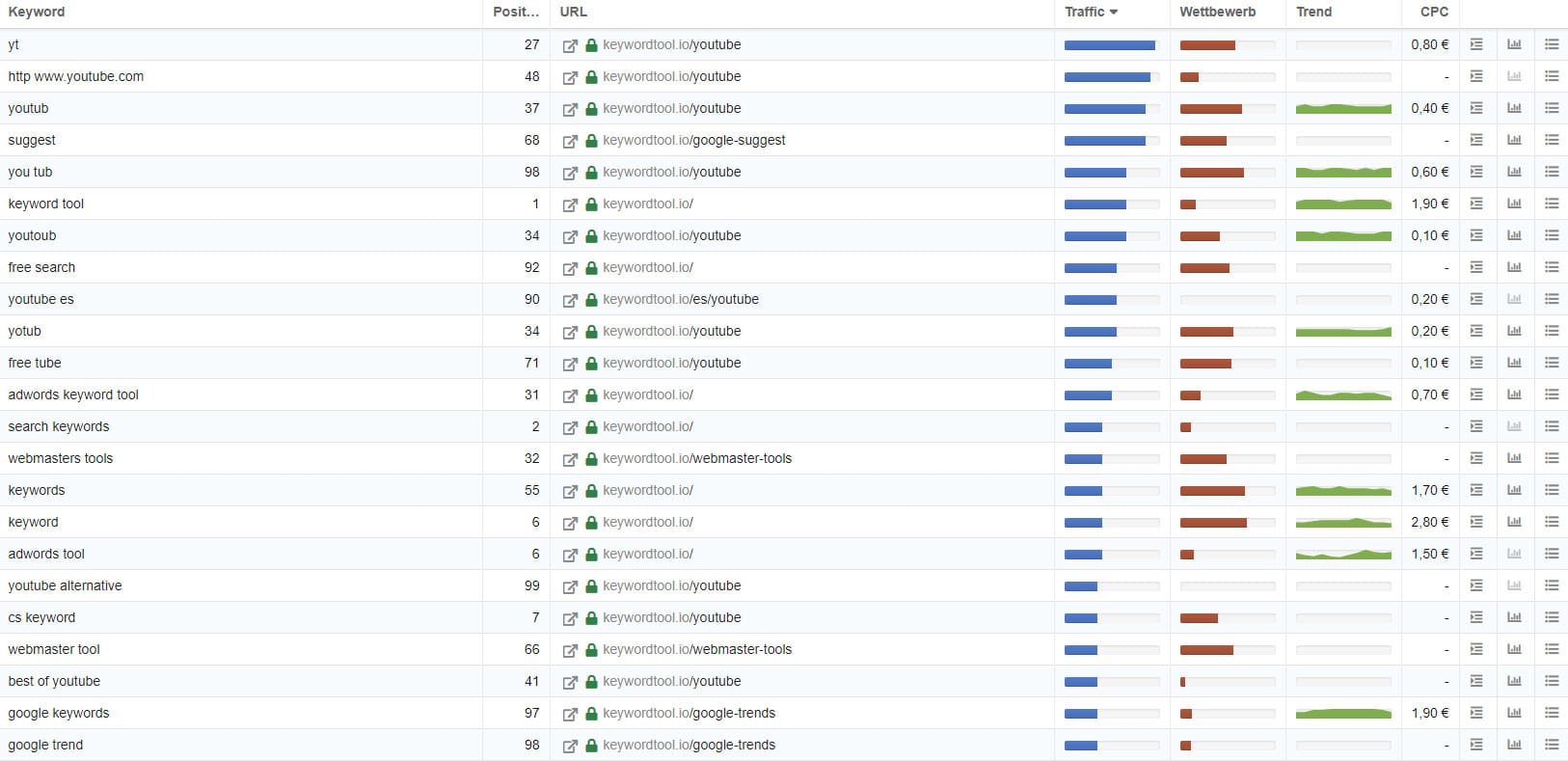Open external link icon for 'keyword tool' row

point(570,204)
